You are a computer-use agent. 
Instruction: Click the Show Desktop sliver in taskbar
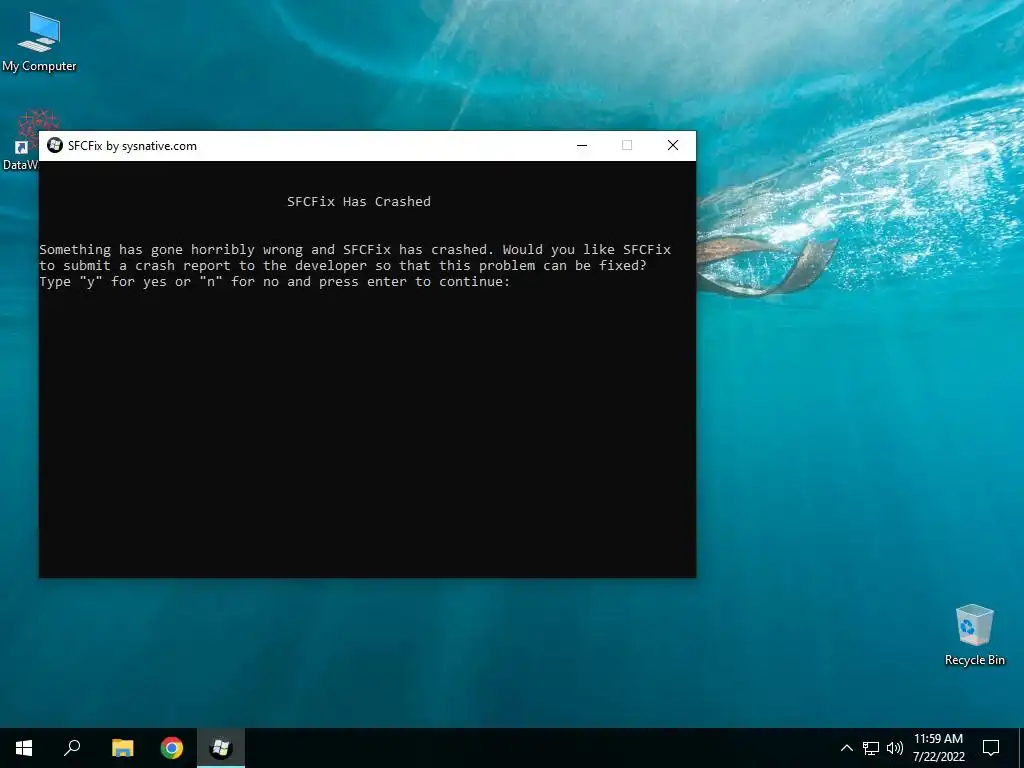tap(1021, 748)
